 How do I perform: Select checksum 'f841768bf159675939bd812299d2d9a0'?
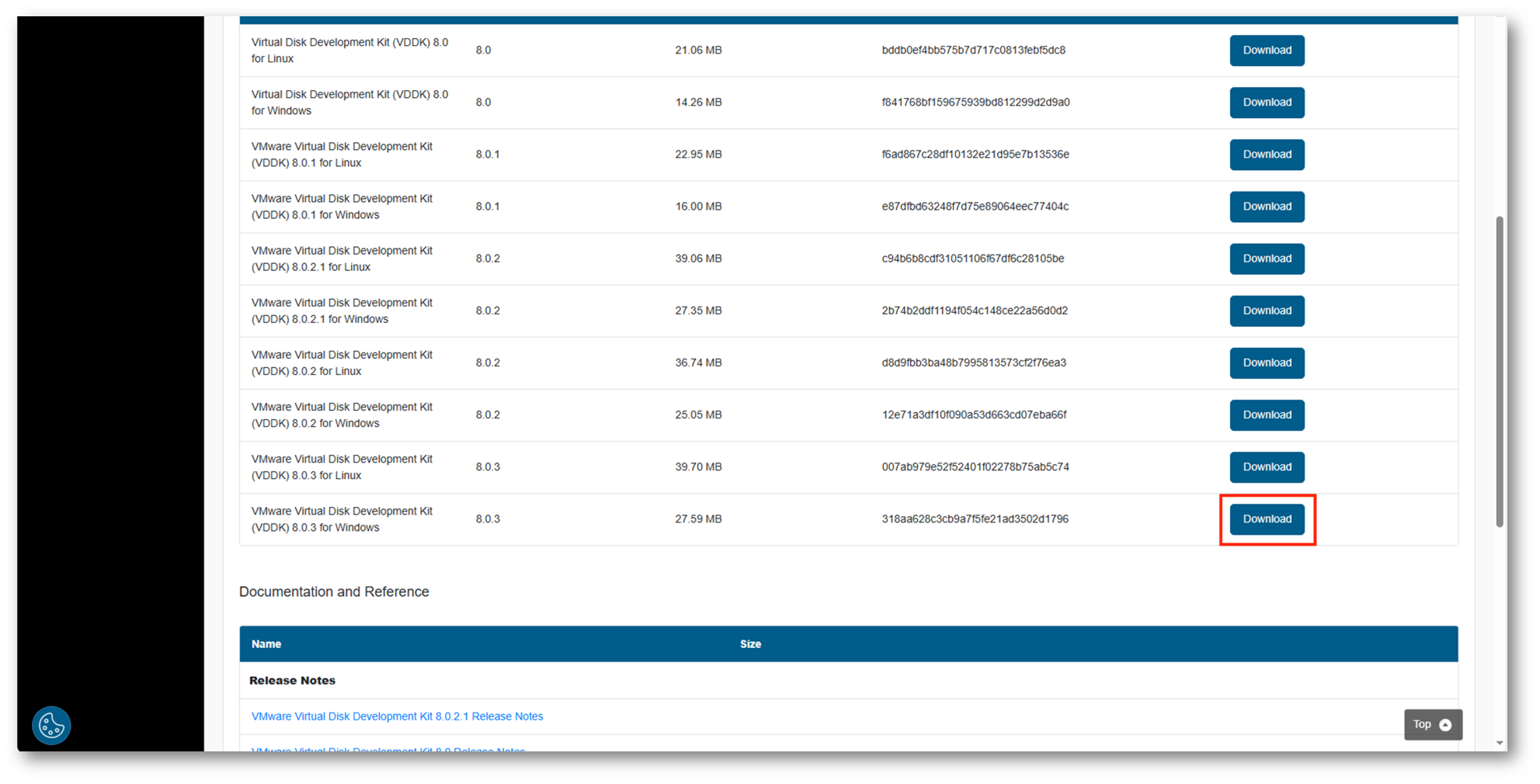point(975,102)
